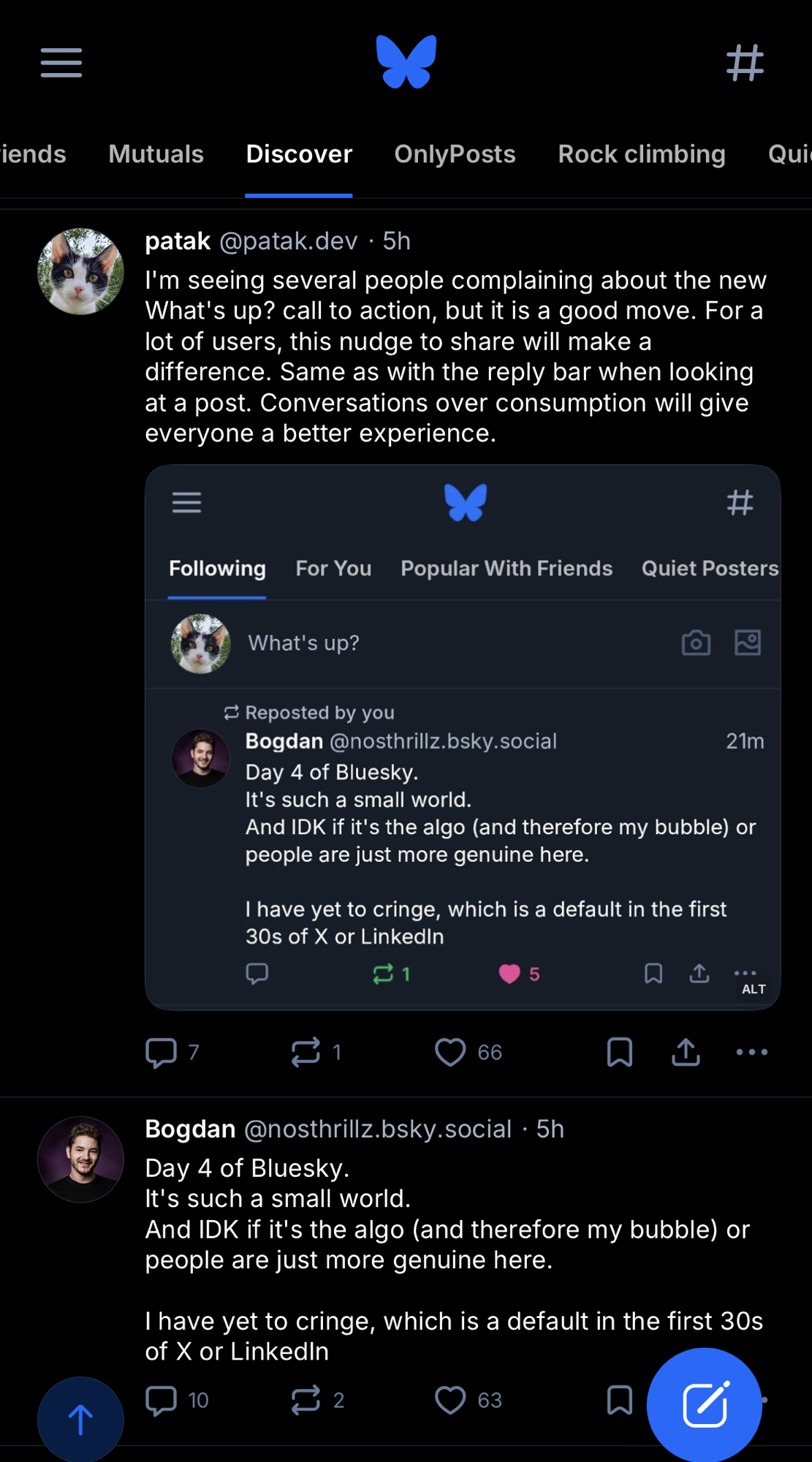
Task: Tap the Bluesky butterfly logo
Action: coord(406,62)
